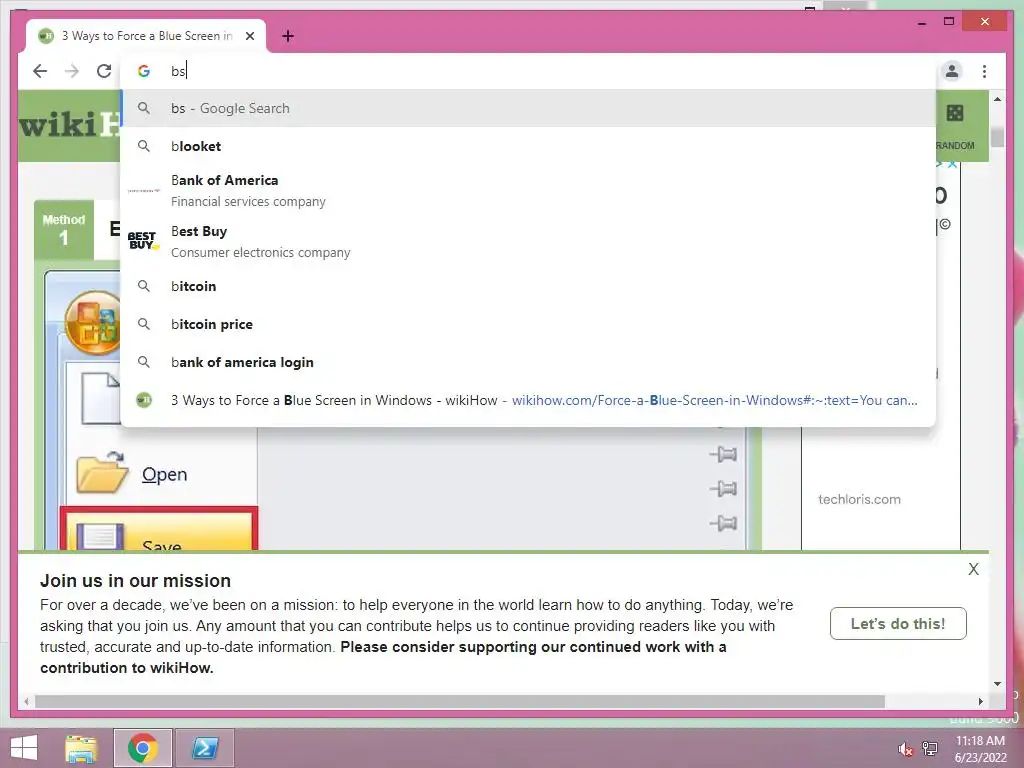Click the wikiHow logo

coord(70,124)
